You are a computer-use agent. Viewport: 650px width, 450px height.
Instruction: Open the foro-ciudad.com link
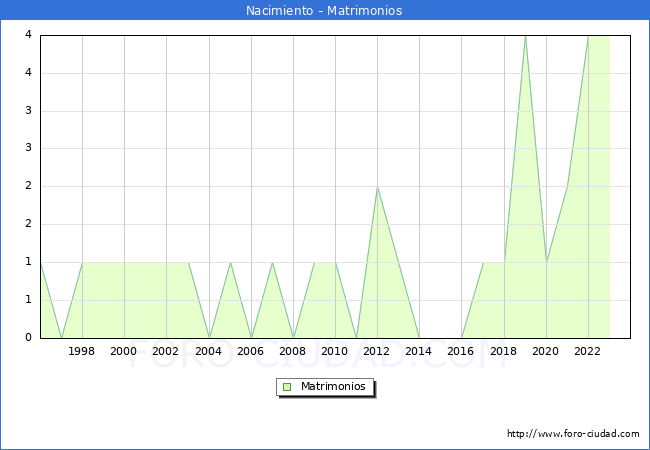[573, 434]
